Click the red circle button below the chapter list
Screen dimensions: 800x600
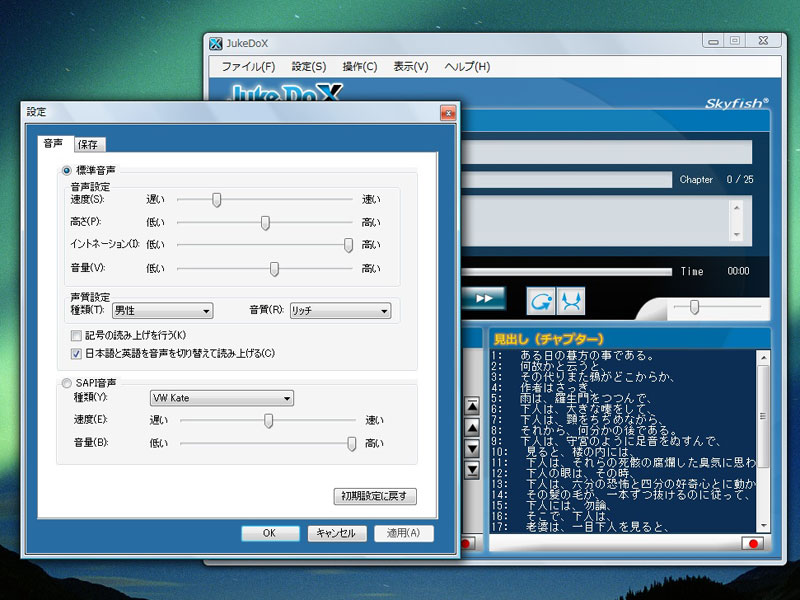[753, 543]
